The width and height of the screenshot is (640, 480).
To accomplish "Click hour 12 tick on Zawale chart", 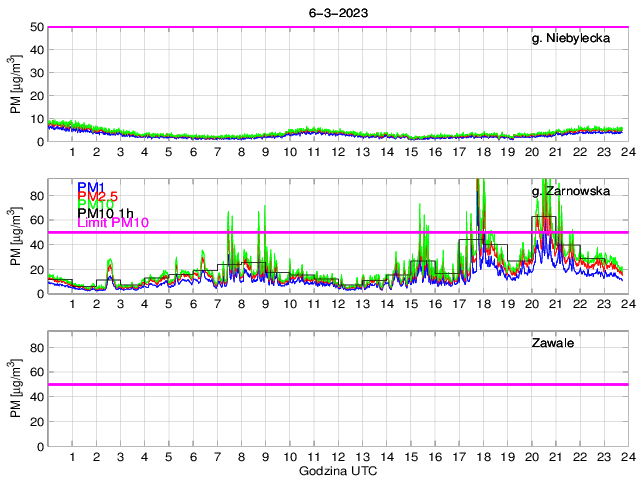I will (337, 456).
